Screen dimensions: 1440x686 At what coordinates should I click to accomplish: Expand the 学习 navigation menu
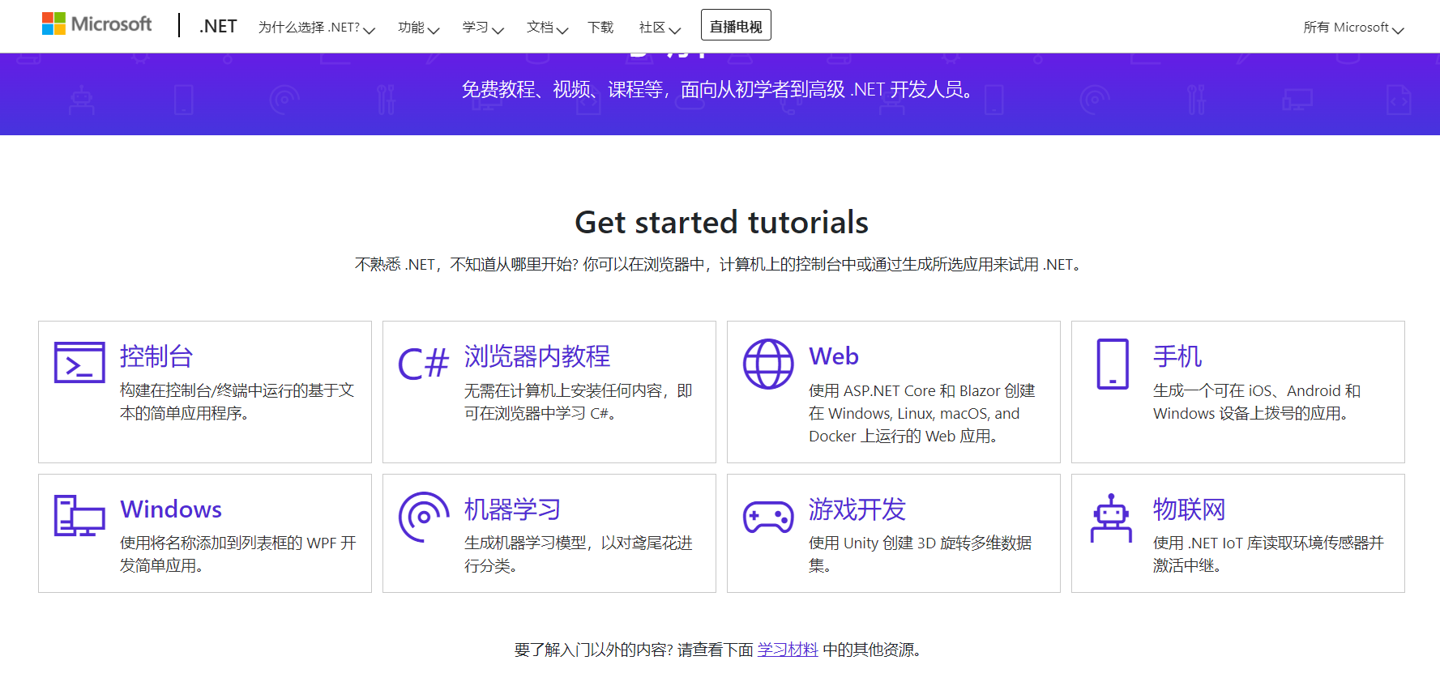(482, 28)
